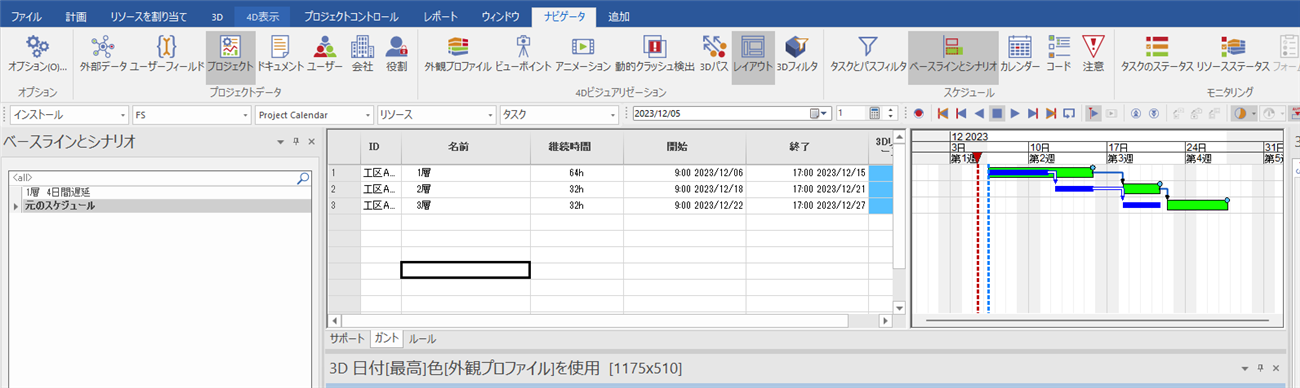Open タスクとパスフィルタ

pos(868,53)
